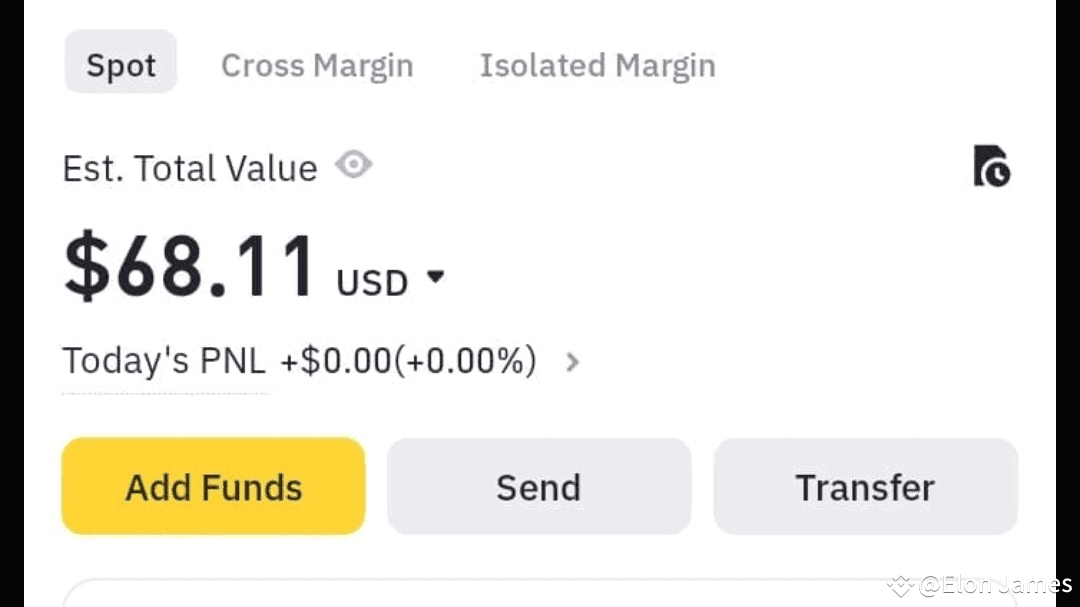Click the Today's PNL label
The image size is (1080, 607).
click(164, 361)
